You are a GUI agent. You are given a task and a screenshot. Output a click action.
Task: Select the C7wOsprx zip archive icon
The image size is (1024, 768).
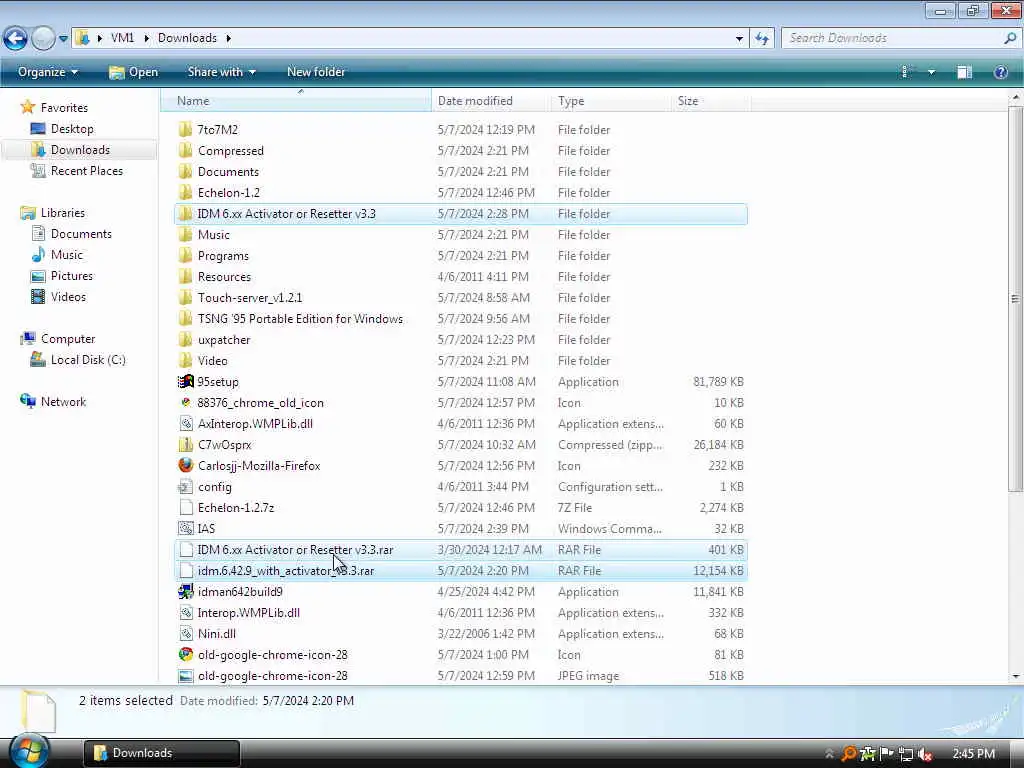point(185,444)
